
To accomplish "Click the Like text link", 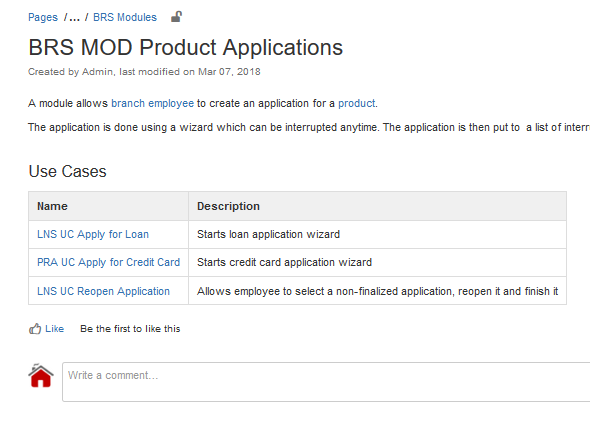I will coord(55,329).
